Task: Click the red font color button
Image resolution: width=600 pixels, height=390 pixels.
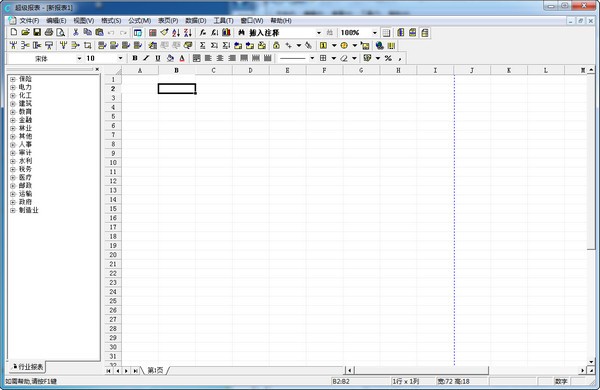Action: tap(182, 58)
